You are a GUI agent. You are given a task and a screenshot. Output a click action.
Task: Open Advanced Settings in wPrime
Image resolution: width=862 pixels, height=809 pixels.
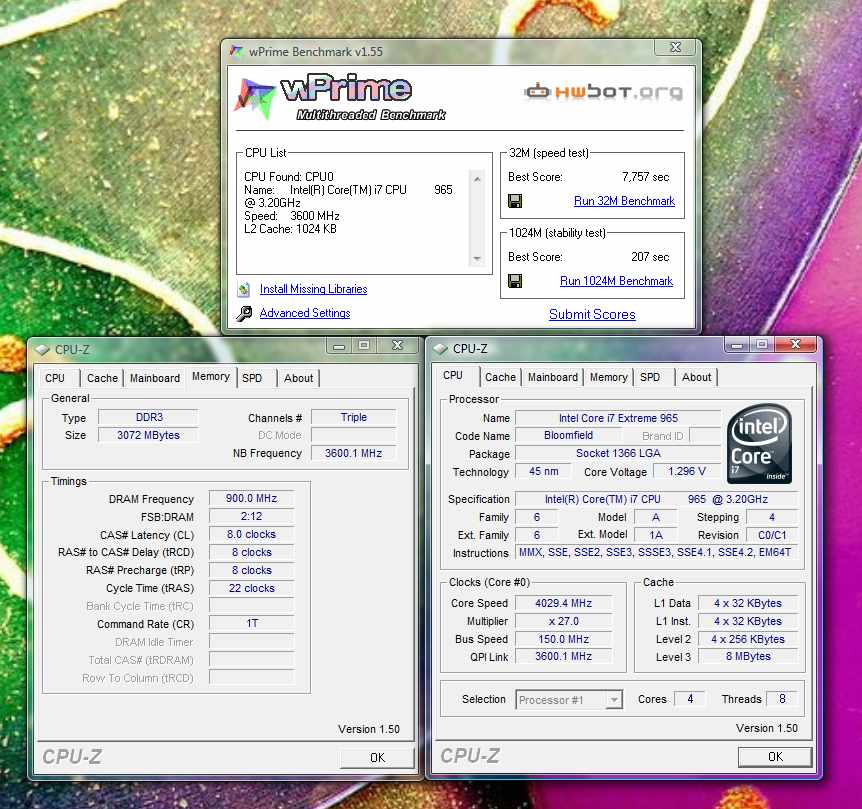(x=305, y=313)
